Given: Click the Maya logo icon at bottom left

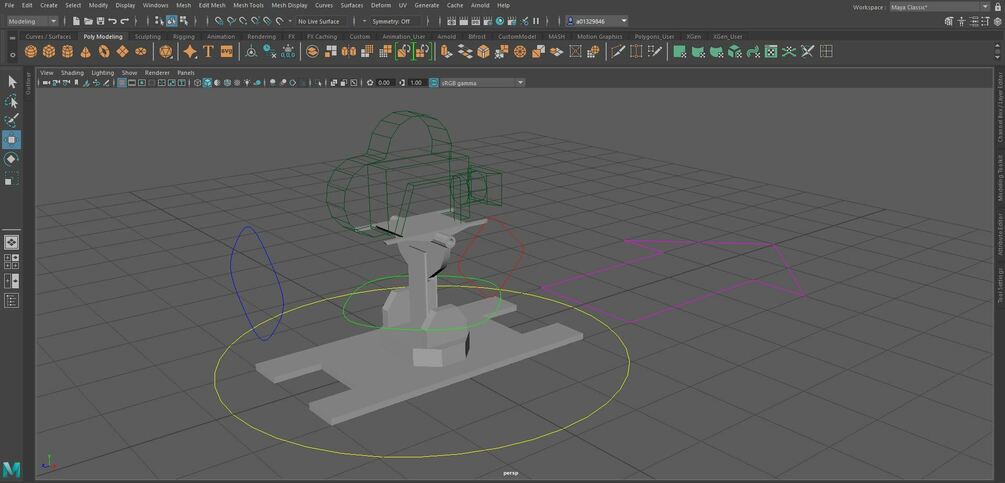Looking at the screenshot, I should [12, 469].
